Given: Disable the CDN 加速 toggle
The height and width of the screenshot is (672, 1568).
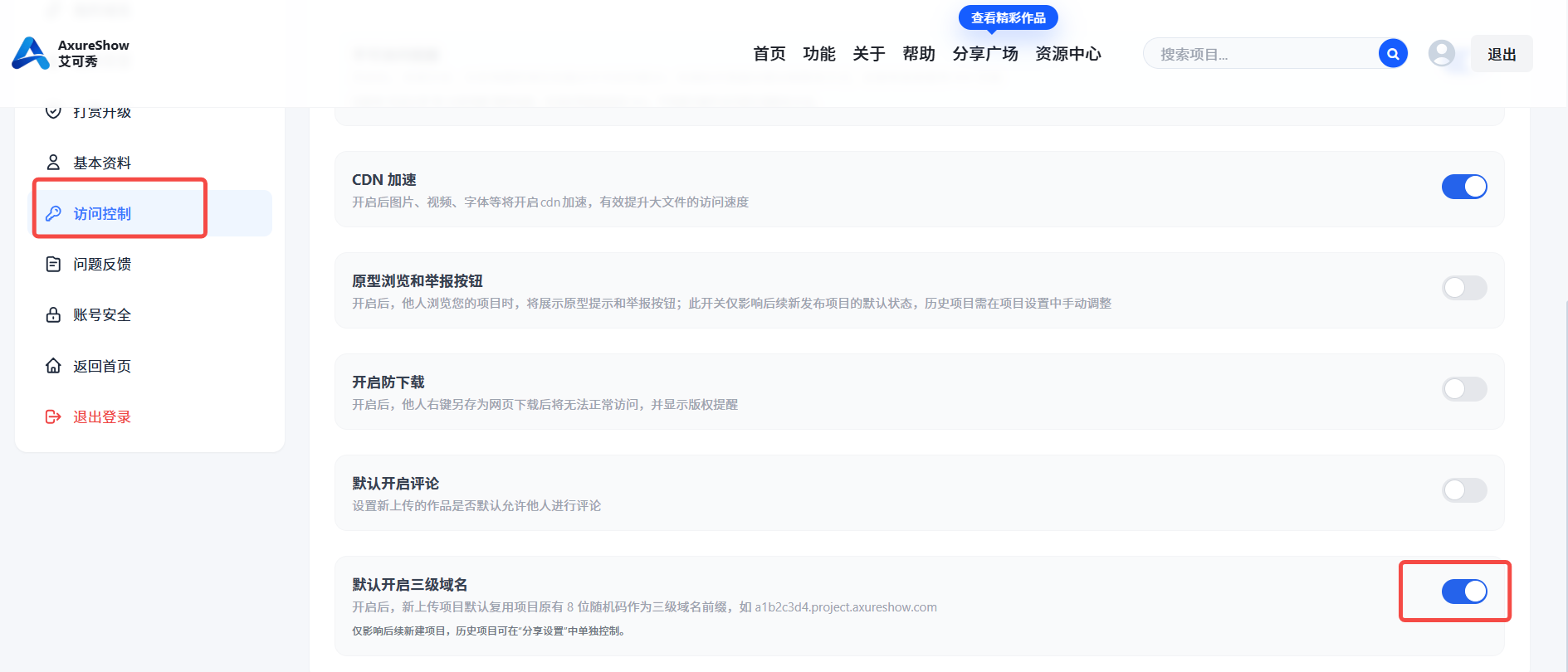Looking at the screenshot, I should tap(1464, 187).
